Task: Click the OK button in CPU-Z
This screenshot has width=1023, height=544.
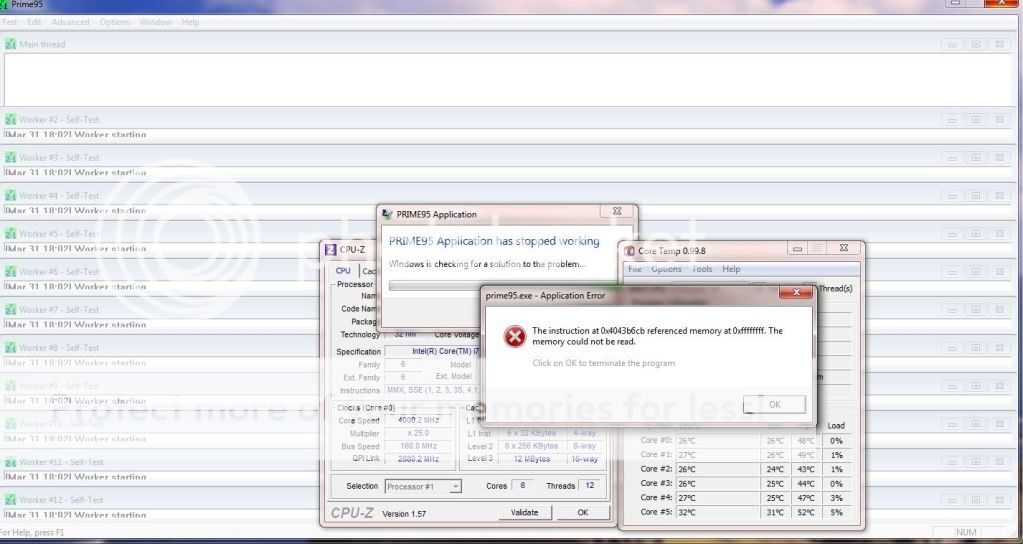Action: (583, 513)
